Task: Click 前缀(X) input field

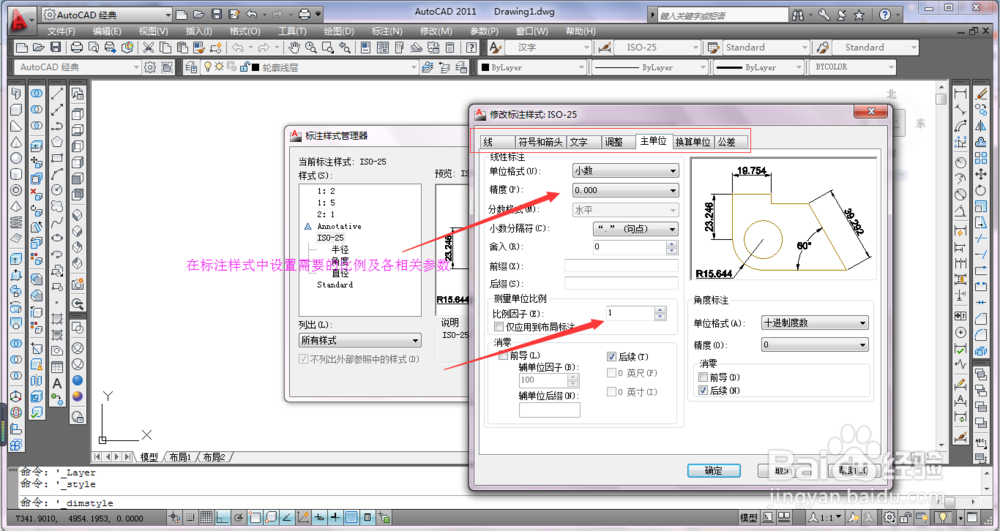Action: pos(621,266)
